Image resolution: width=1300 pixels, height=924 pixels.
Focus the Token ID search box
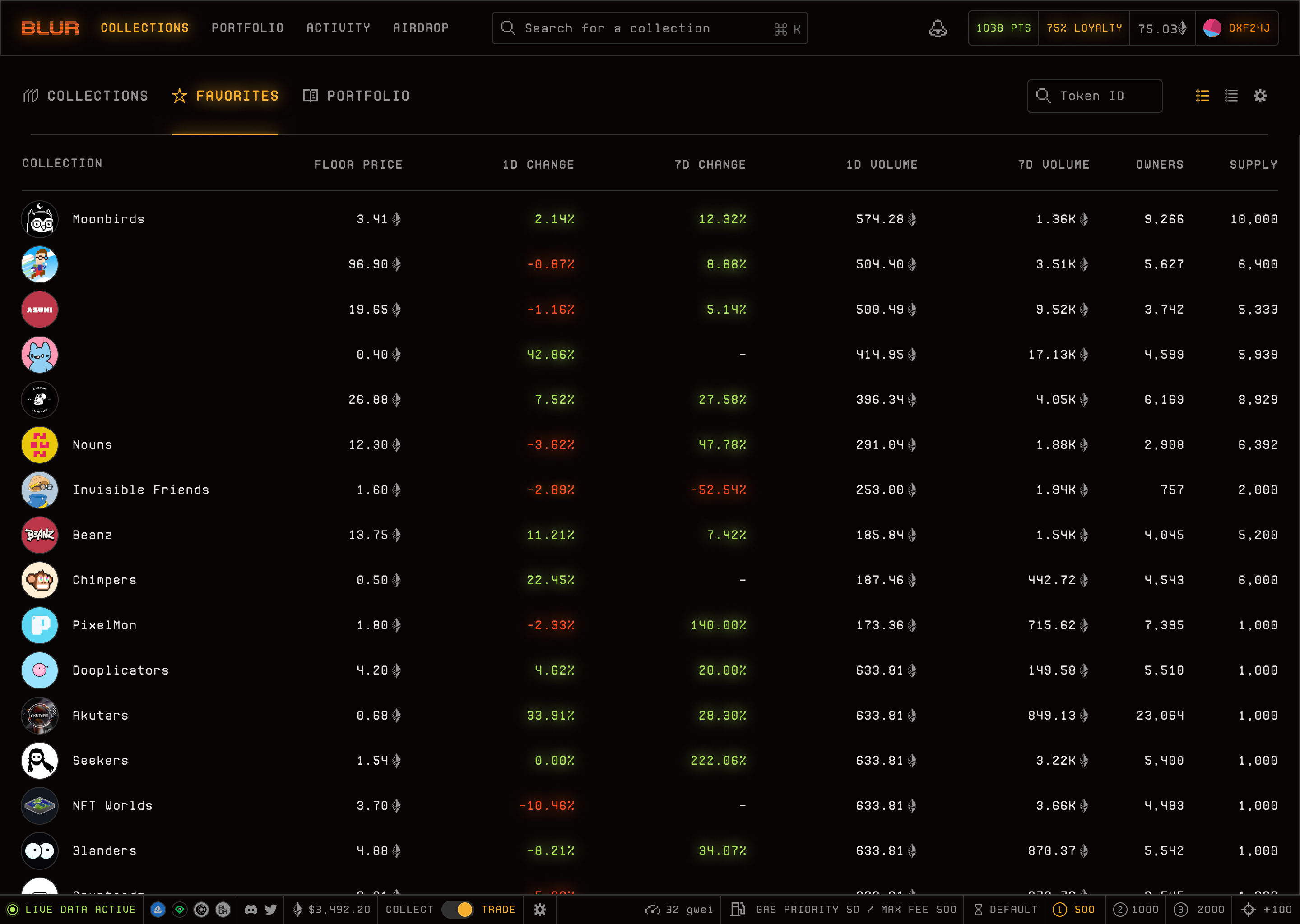click(x=1095, y=96)
